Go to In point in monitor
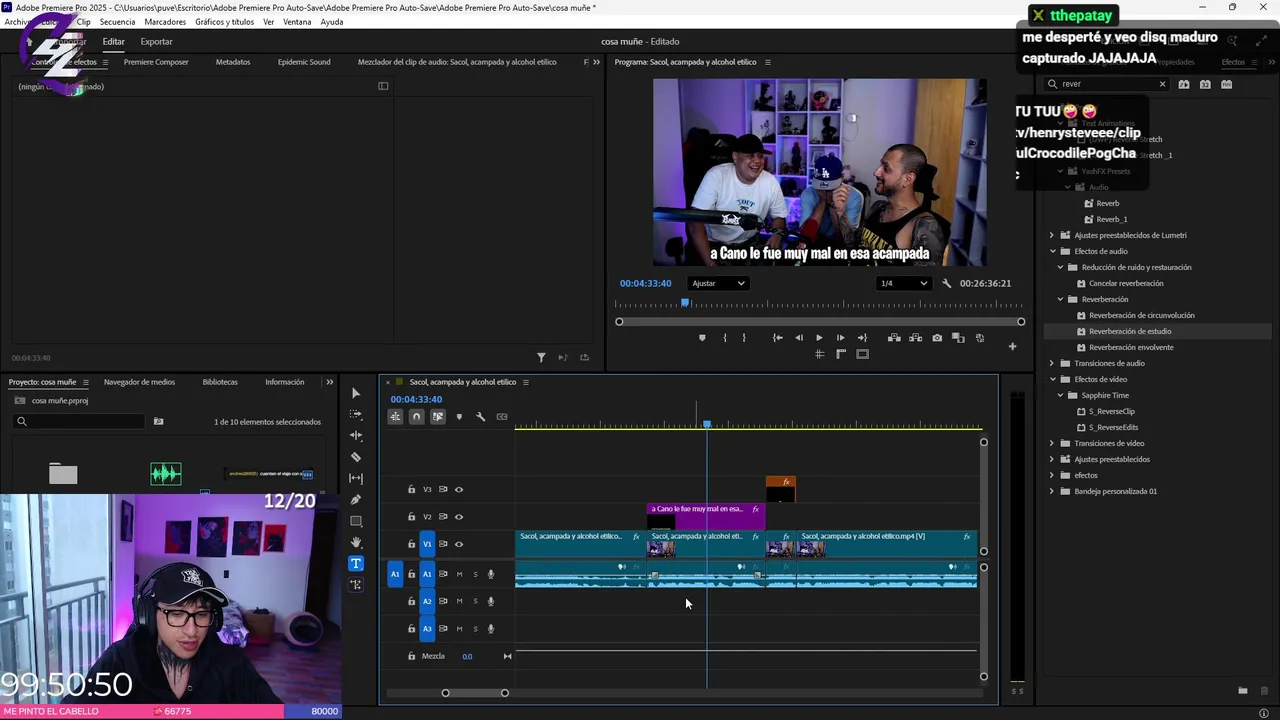This screenshot has width=1280, height=720. pos(777,338)
